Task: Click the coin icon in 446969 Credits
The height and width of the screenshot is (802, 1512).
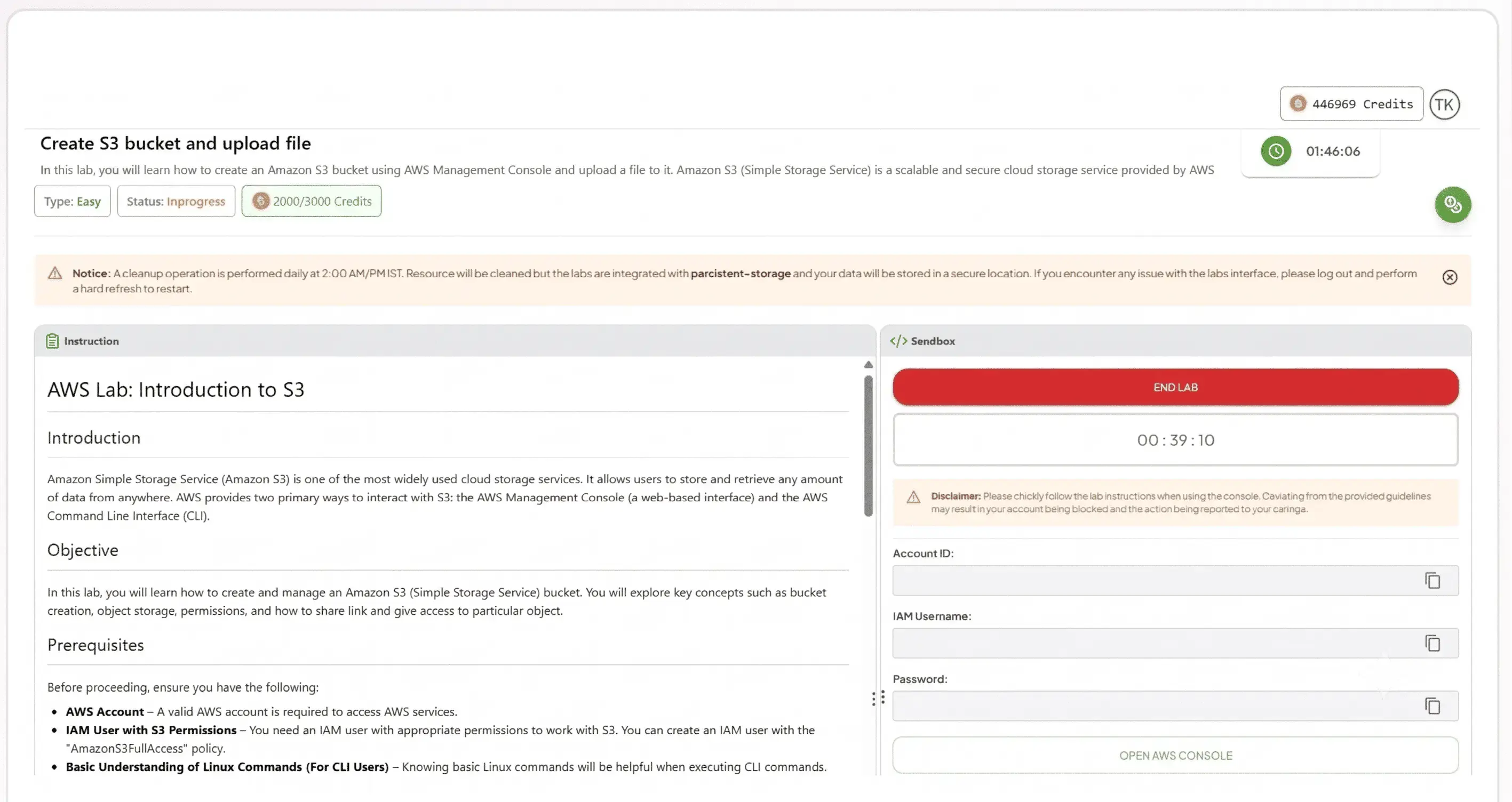Action: click(1298, 104)
